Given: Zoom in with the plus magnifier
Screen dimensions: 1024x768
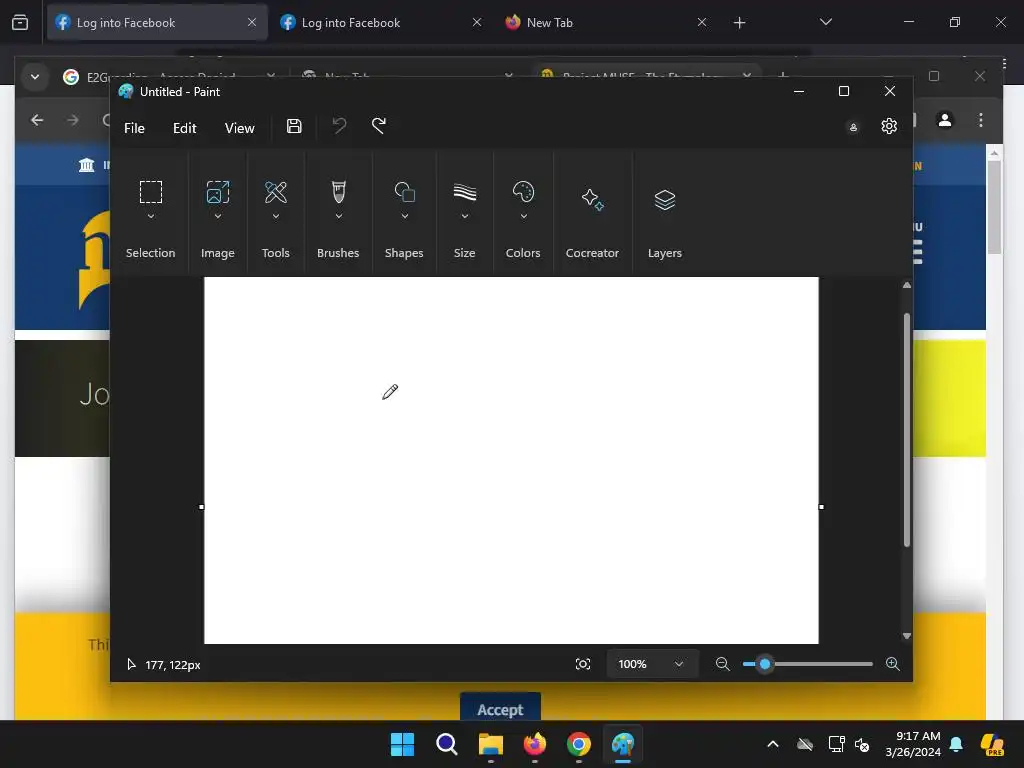Looking at the screenshot, I should (892, 664).
